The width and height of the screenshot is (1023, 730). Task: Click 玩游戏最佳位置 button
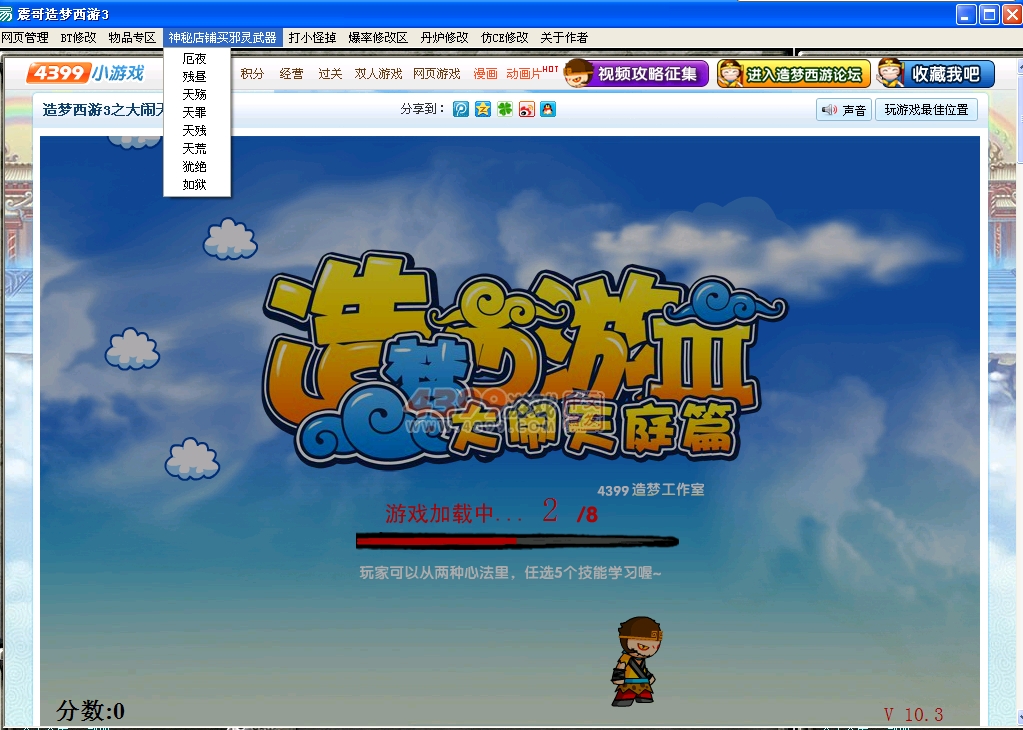(926, 110)
